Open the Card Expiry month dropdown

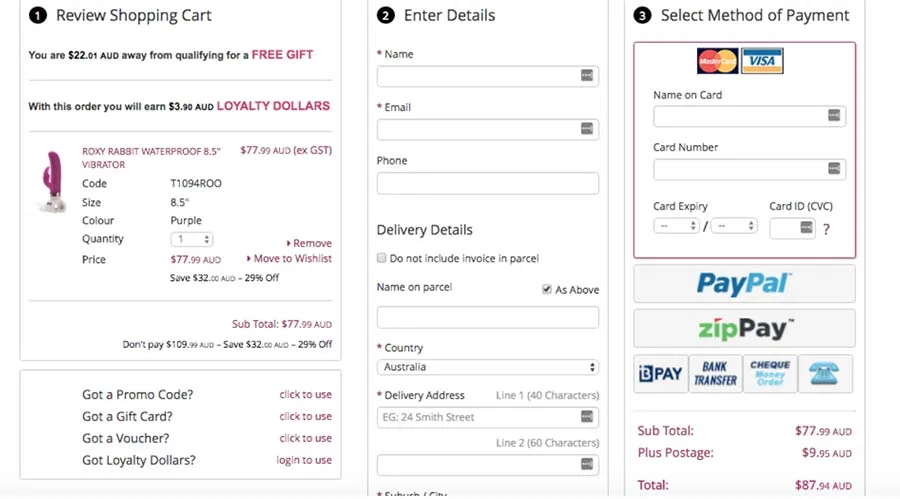(x=676, y=226)
